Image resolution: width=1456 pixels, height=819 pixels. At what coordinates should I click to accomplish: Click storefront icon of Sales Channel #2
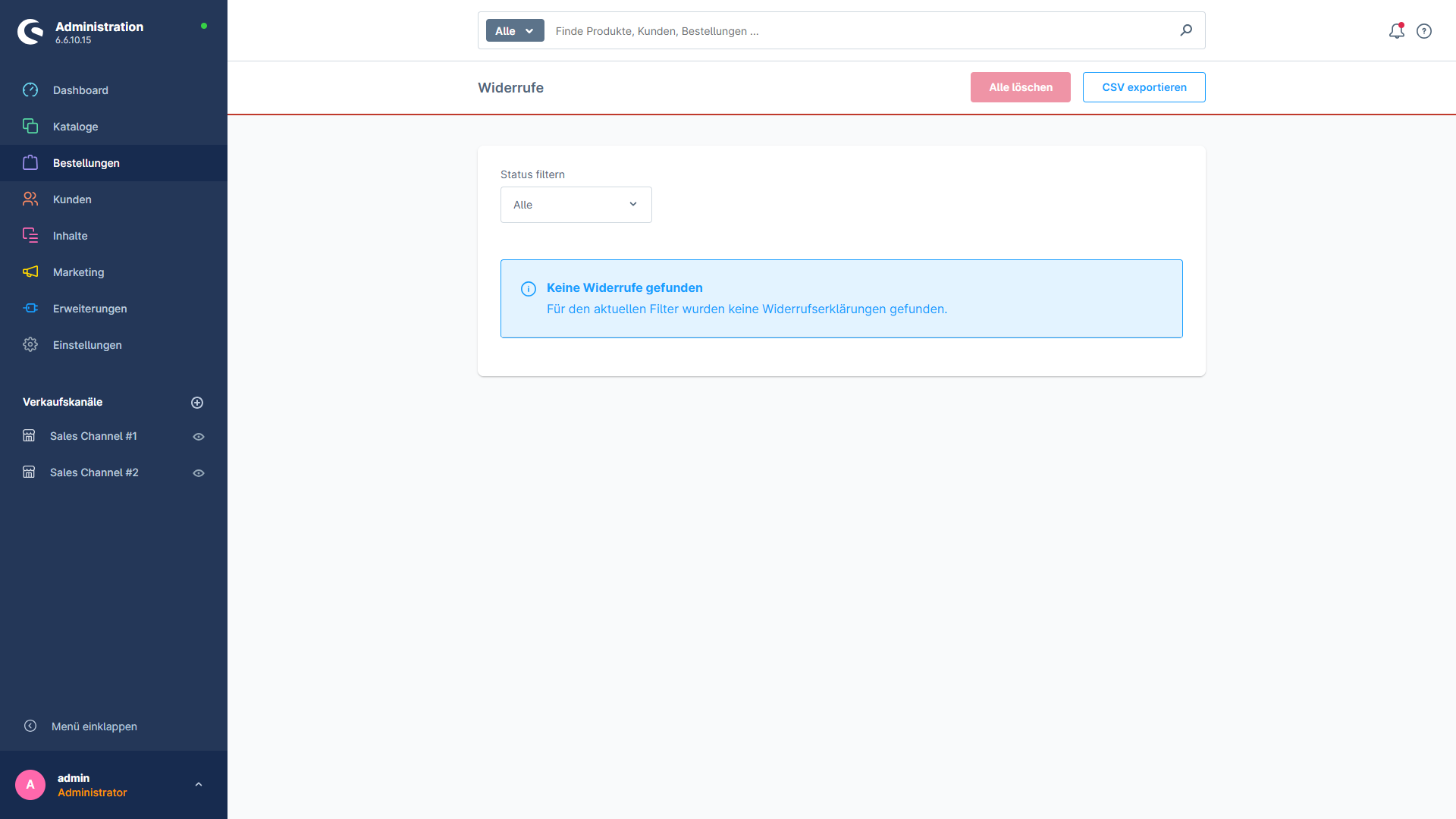coord(29,472)
